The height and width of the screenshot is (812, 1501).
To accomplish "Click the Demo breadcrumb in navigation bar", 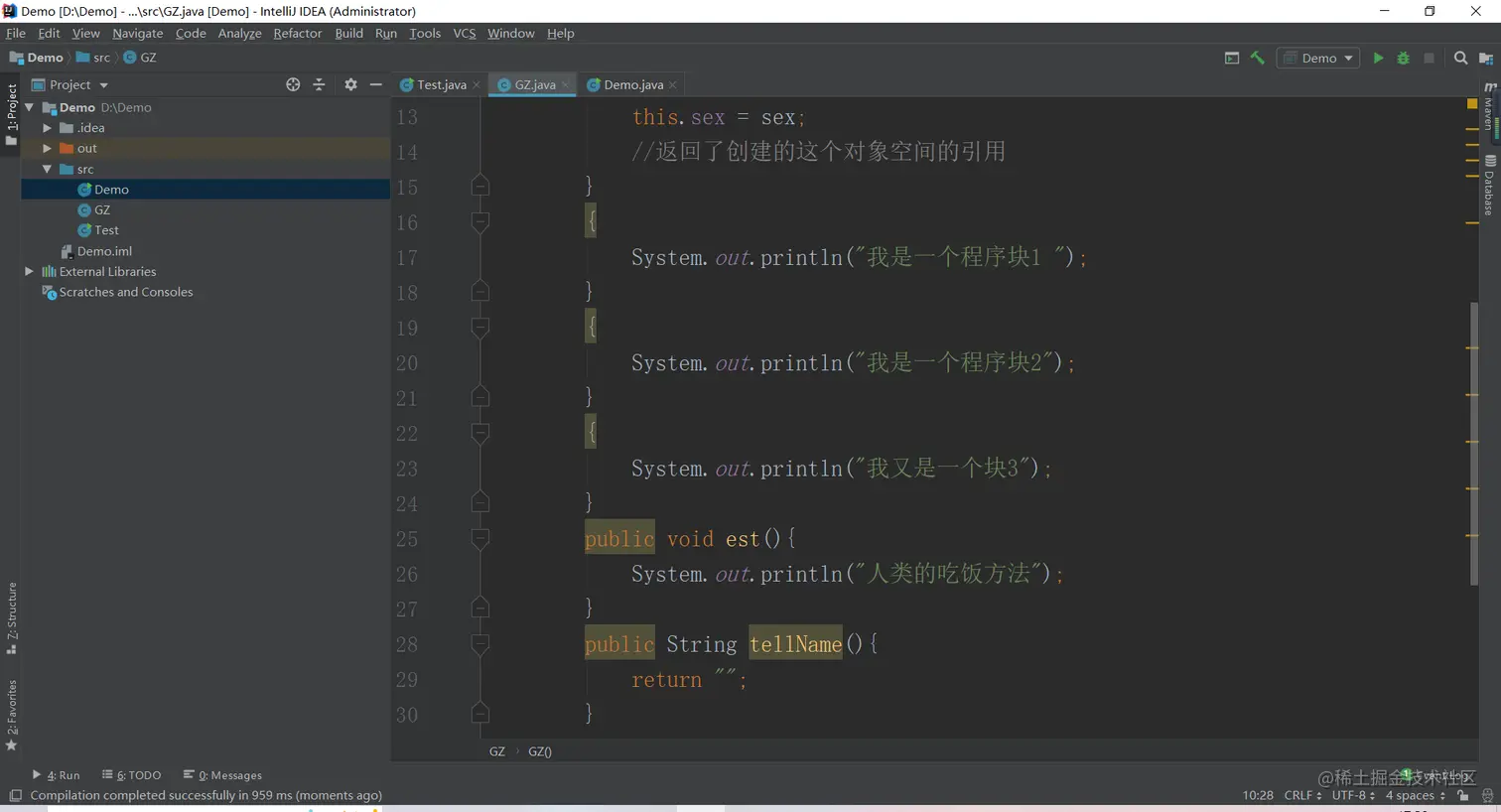I will [x=37, y=59].
